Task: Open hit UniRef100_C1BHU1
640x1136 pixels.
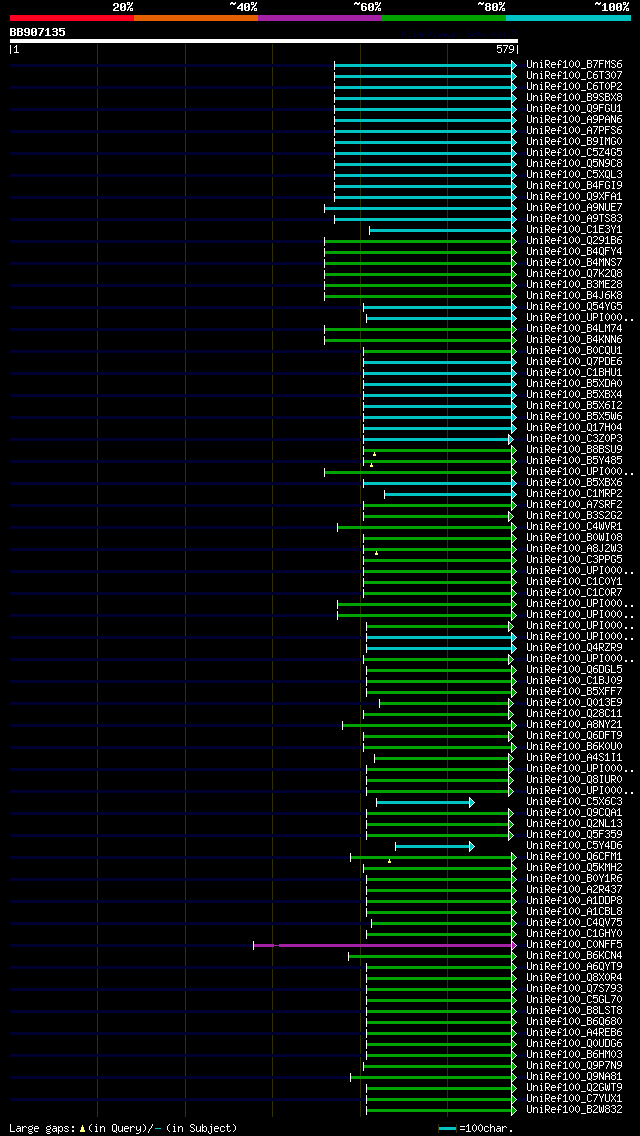Action: click(574, 372)
